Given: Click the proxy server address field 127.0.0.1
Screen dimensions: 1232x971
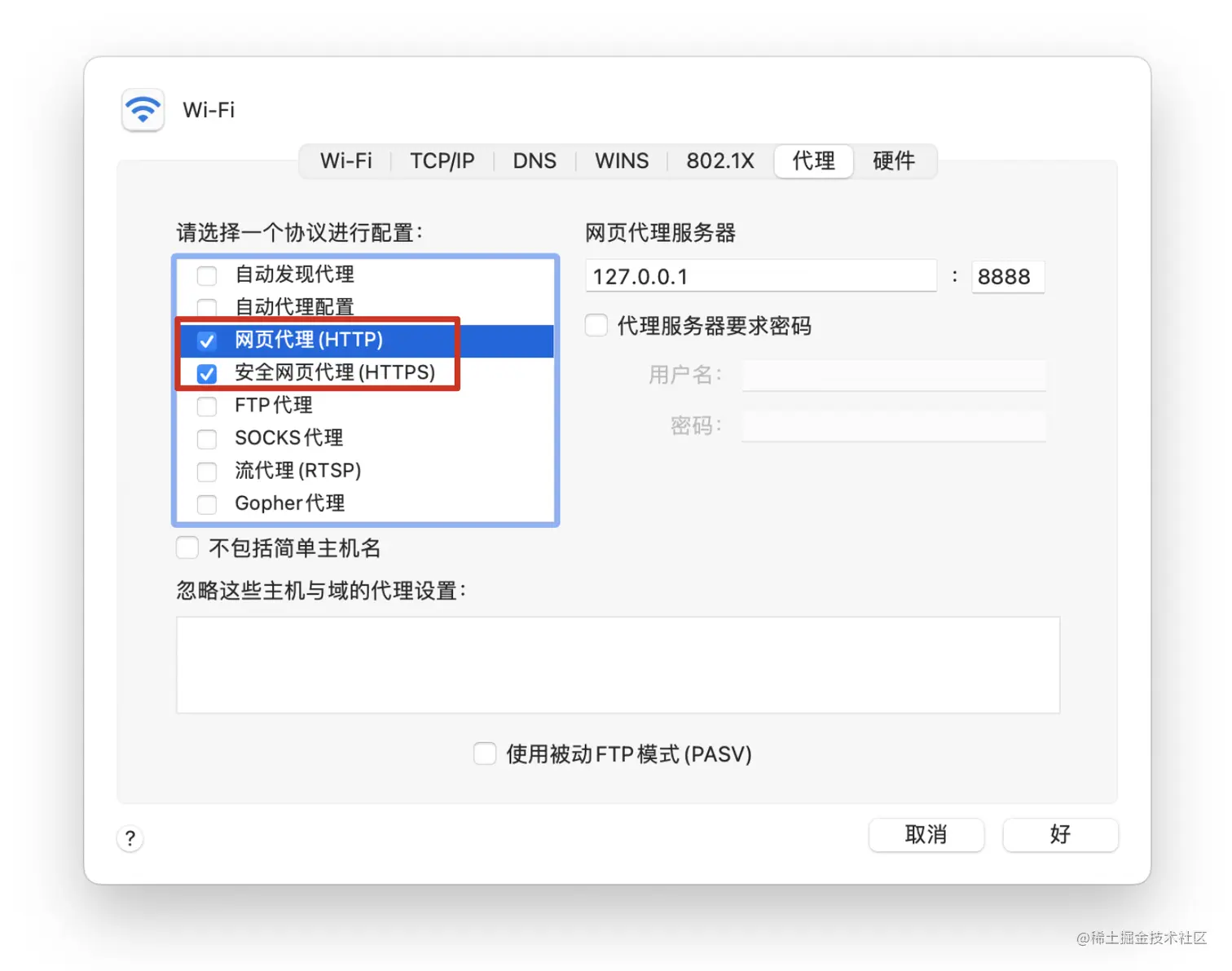Looking at the screenshot, I should [761, 276].
